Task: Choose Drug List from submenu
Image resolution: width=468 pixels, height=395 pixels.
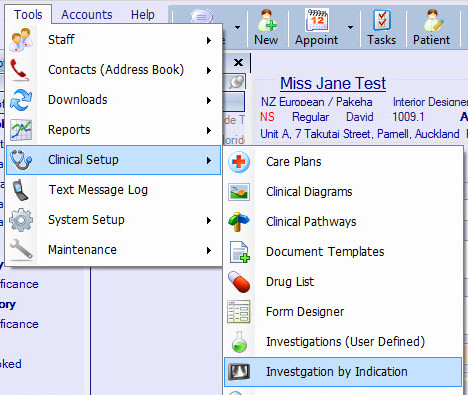Action: click(x=343, y=282)
